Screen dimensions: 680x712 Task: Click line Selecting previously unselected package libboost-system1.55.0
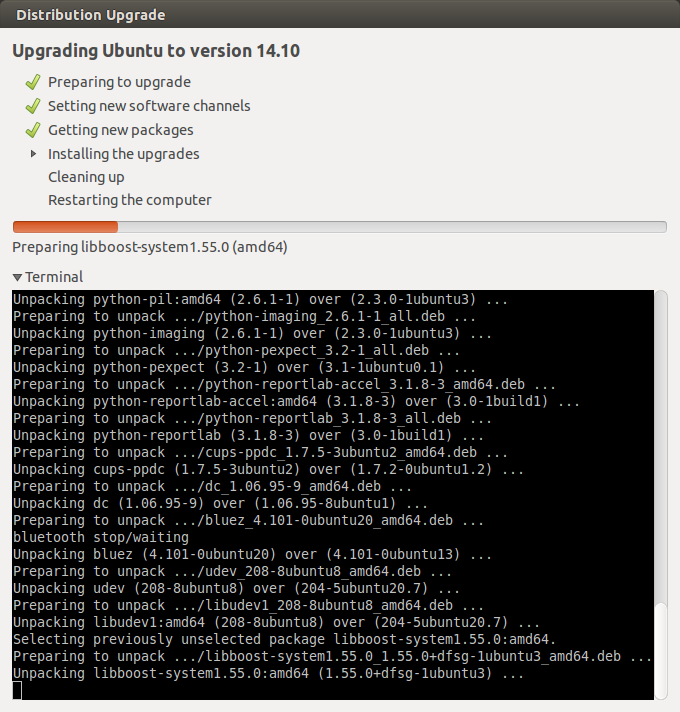pos(285,640)
